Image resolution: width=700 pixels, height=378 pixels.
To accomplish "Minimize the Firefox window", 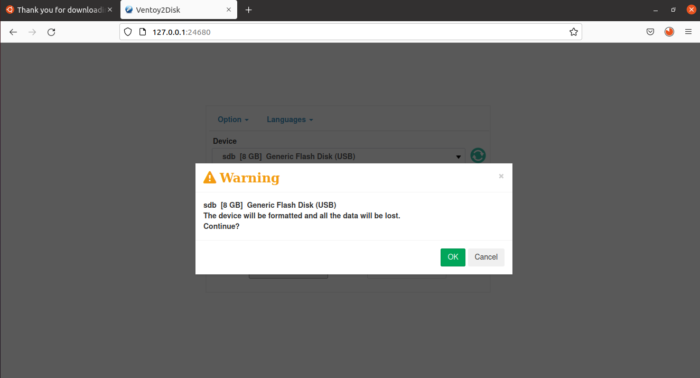I will [x=655, y=10].
